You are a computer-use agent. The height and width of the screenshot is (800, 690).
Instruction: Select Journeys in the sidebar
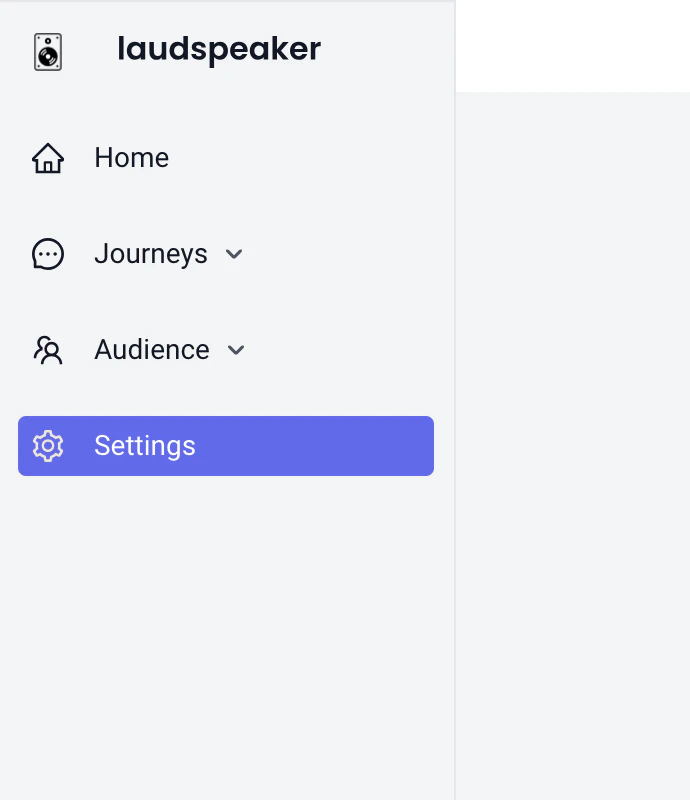150,254
